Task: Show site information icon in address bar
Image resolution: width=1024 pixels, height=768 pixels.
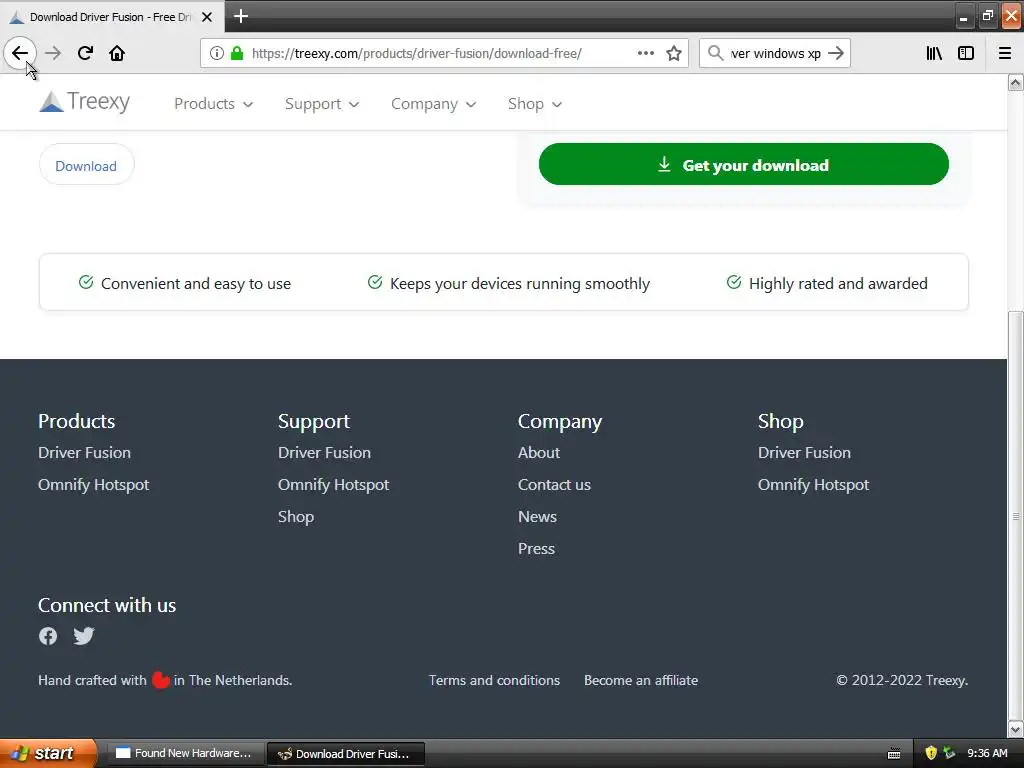Action: click(217, 53)
